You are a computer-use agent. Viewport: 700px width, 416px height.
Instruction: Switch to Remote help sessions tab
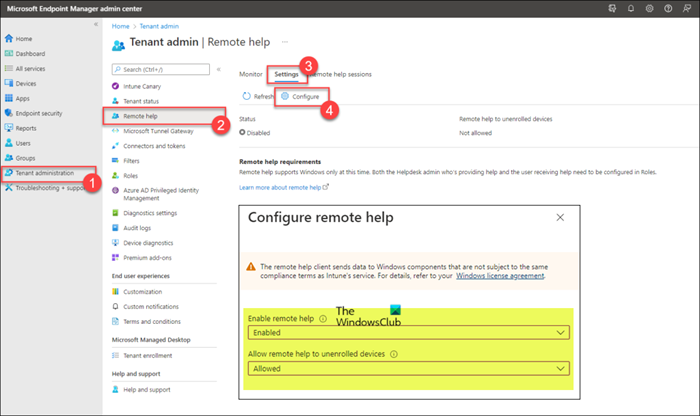point(341,74)
